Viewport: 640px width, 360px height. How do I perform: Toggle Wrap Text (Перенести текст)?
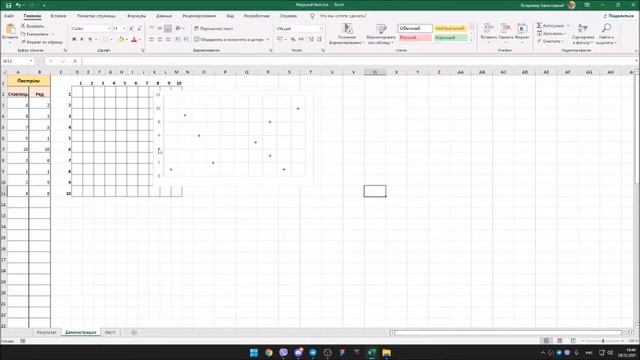pyautogui.click(x=213, y=29)
